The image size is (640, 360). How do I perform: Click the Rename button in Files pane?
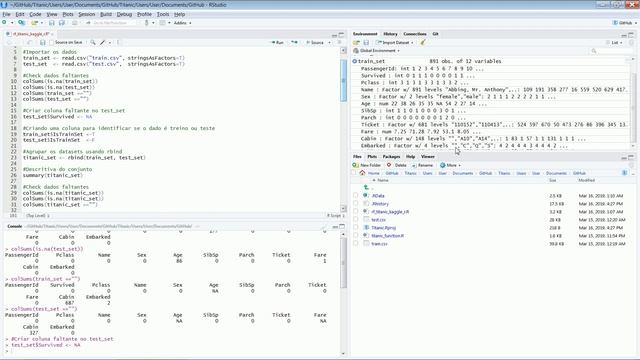point(422,165)
